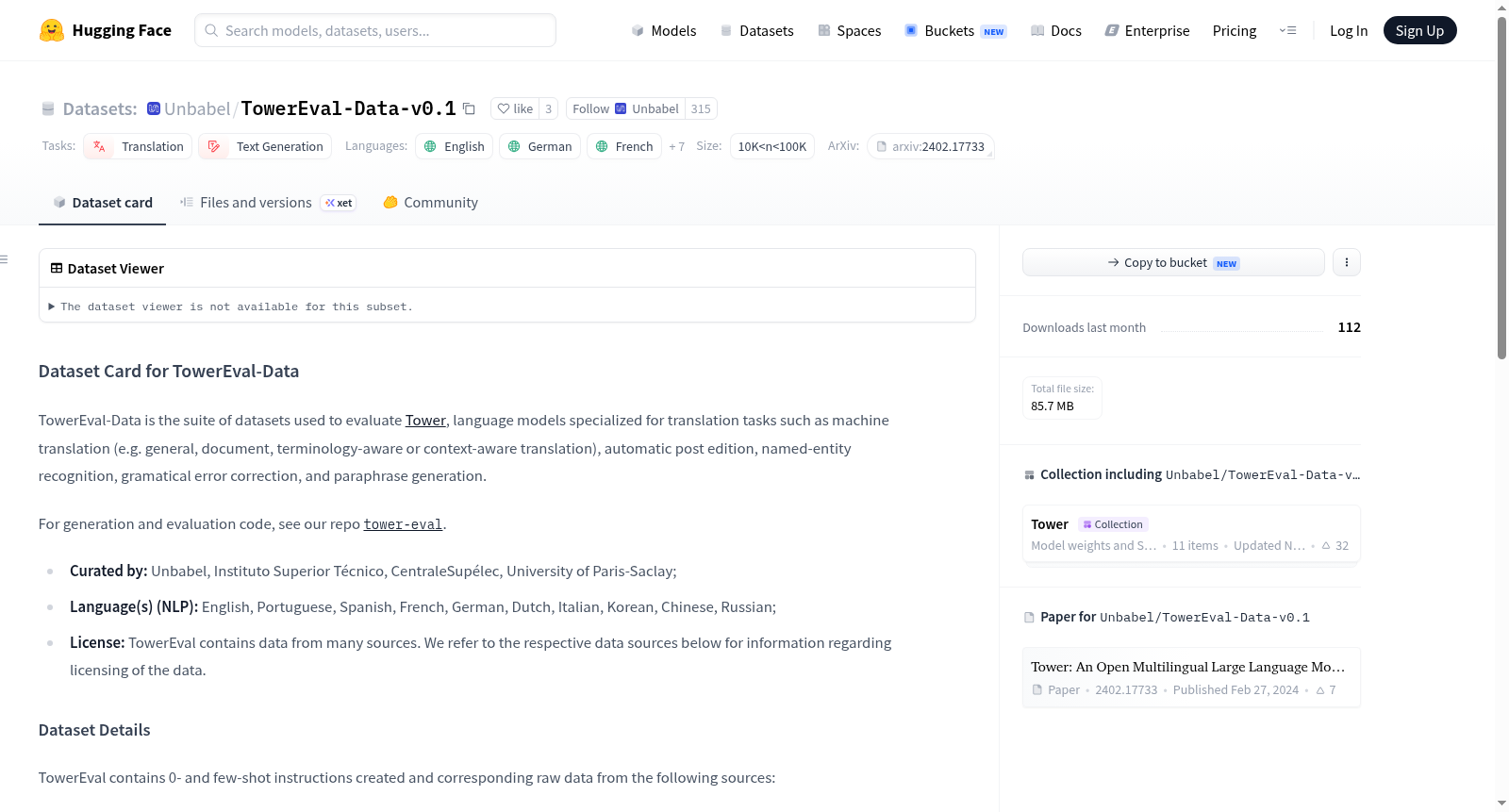
Task: Click the page vertical scrollbar thumb
Action: pos(1501,187)
